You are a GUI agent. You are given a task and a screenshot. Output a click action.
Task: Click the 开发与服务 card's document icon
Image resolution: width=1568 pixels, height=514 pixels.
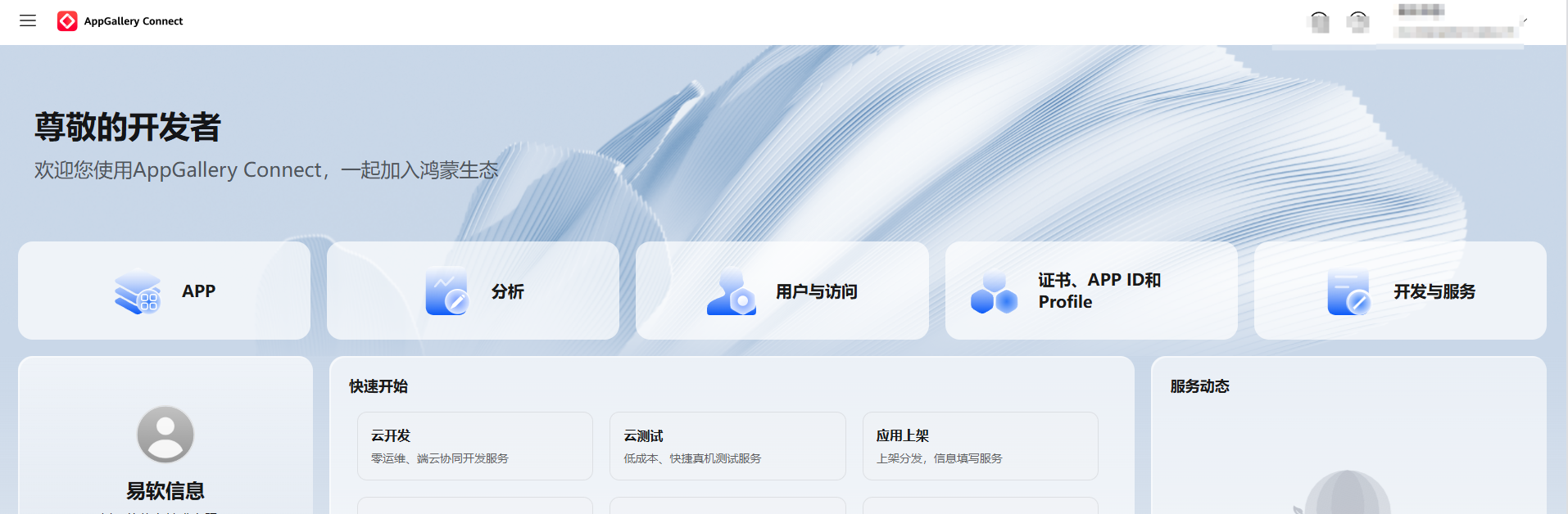coord(1348,291)
